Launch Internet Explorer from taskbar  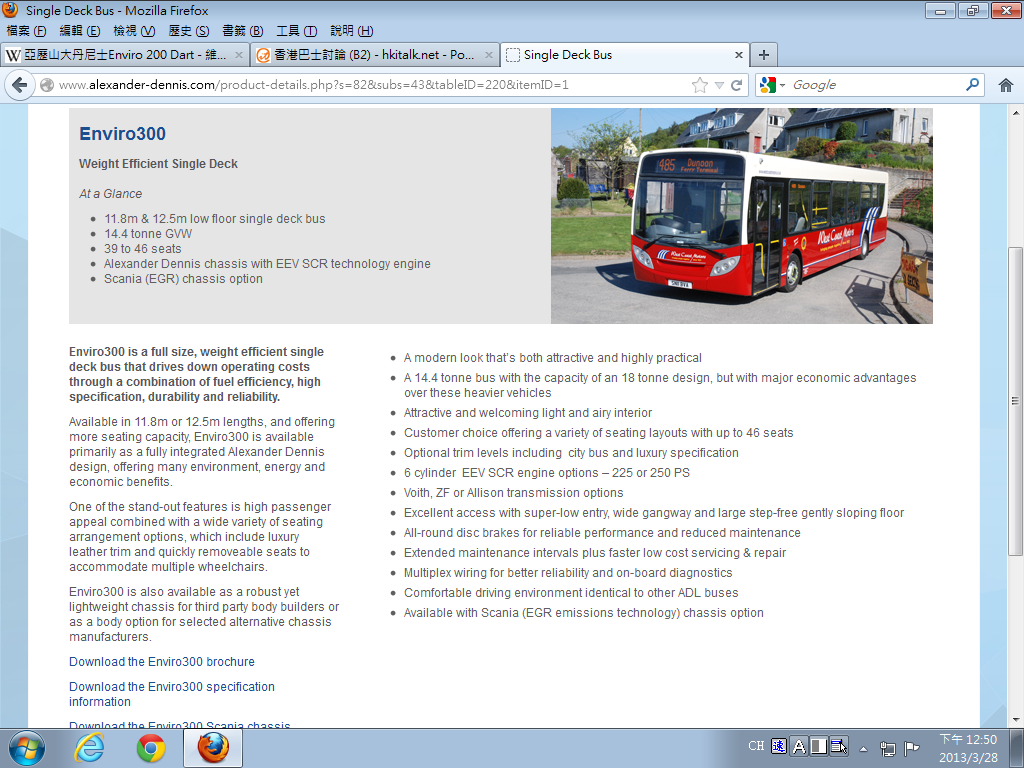point(89,748)
